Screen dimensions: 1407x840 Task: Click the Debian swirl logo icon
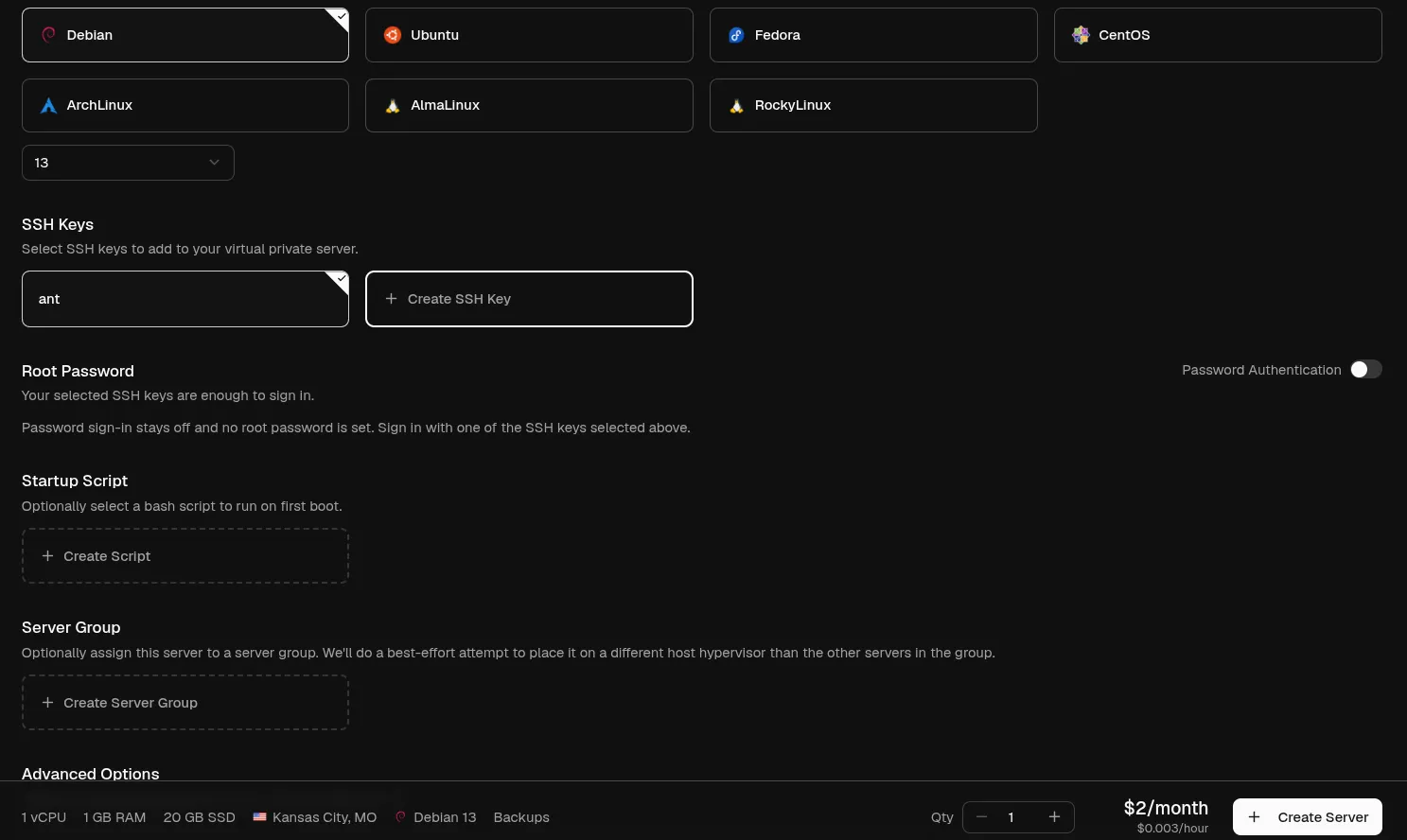pyautogui.click(x=48, y=35)
